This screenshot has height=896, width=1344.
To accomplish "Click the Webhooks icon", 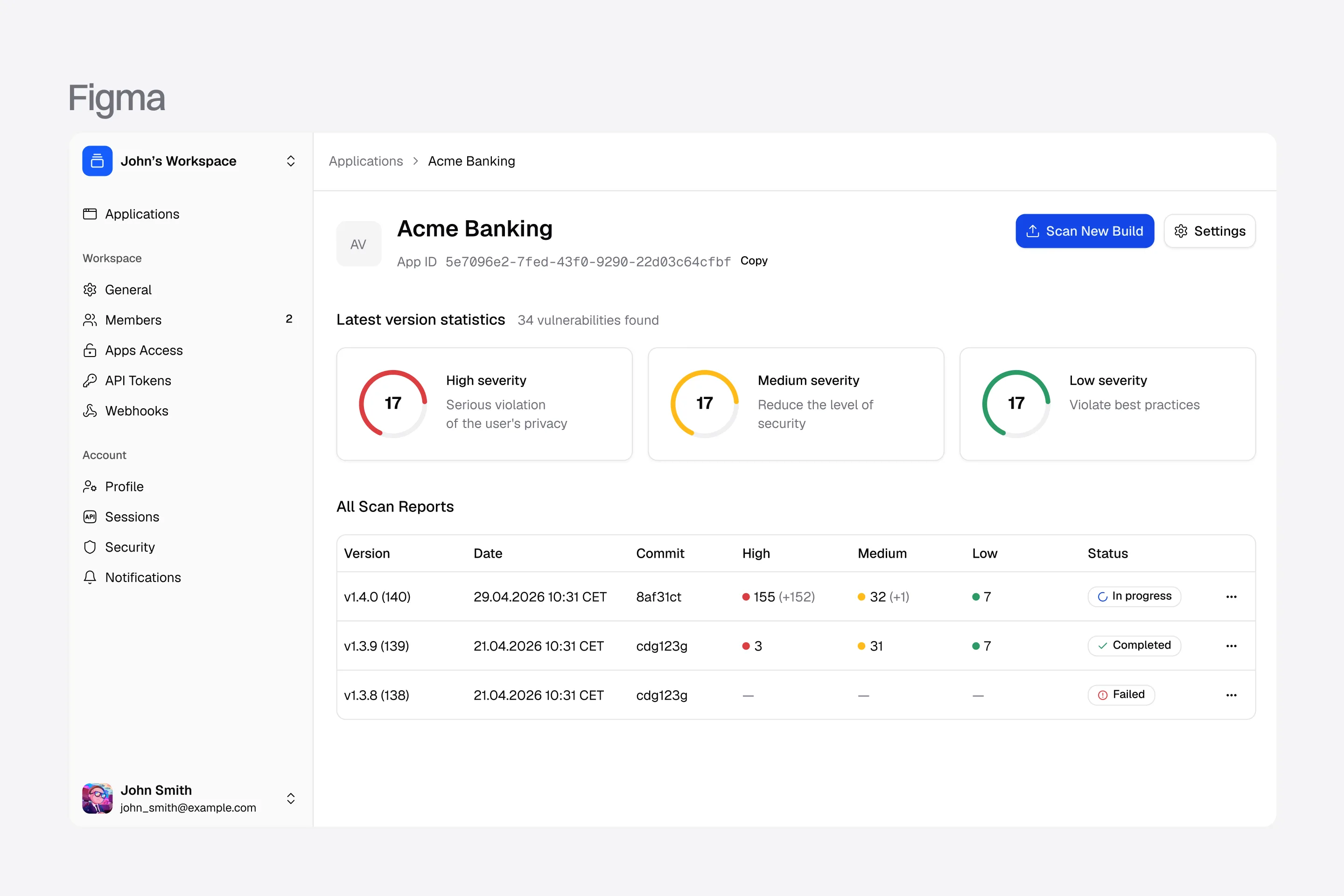I will (90, 411).
